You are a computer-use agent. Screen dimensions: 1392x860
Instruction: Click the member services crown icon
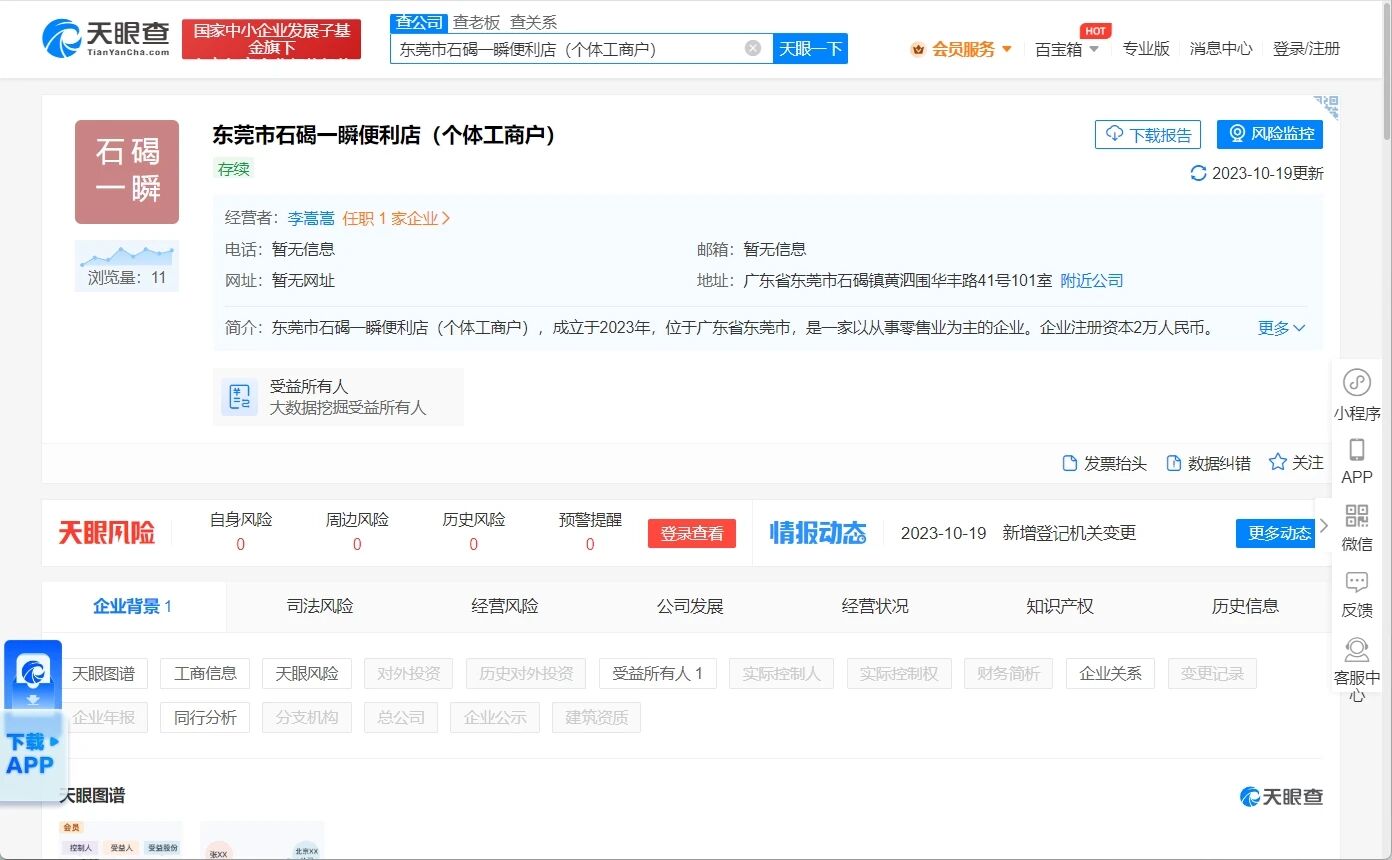pos(918,49)
